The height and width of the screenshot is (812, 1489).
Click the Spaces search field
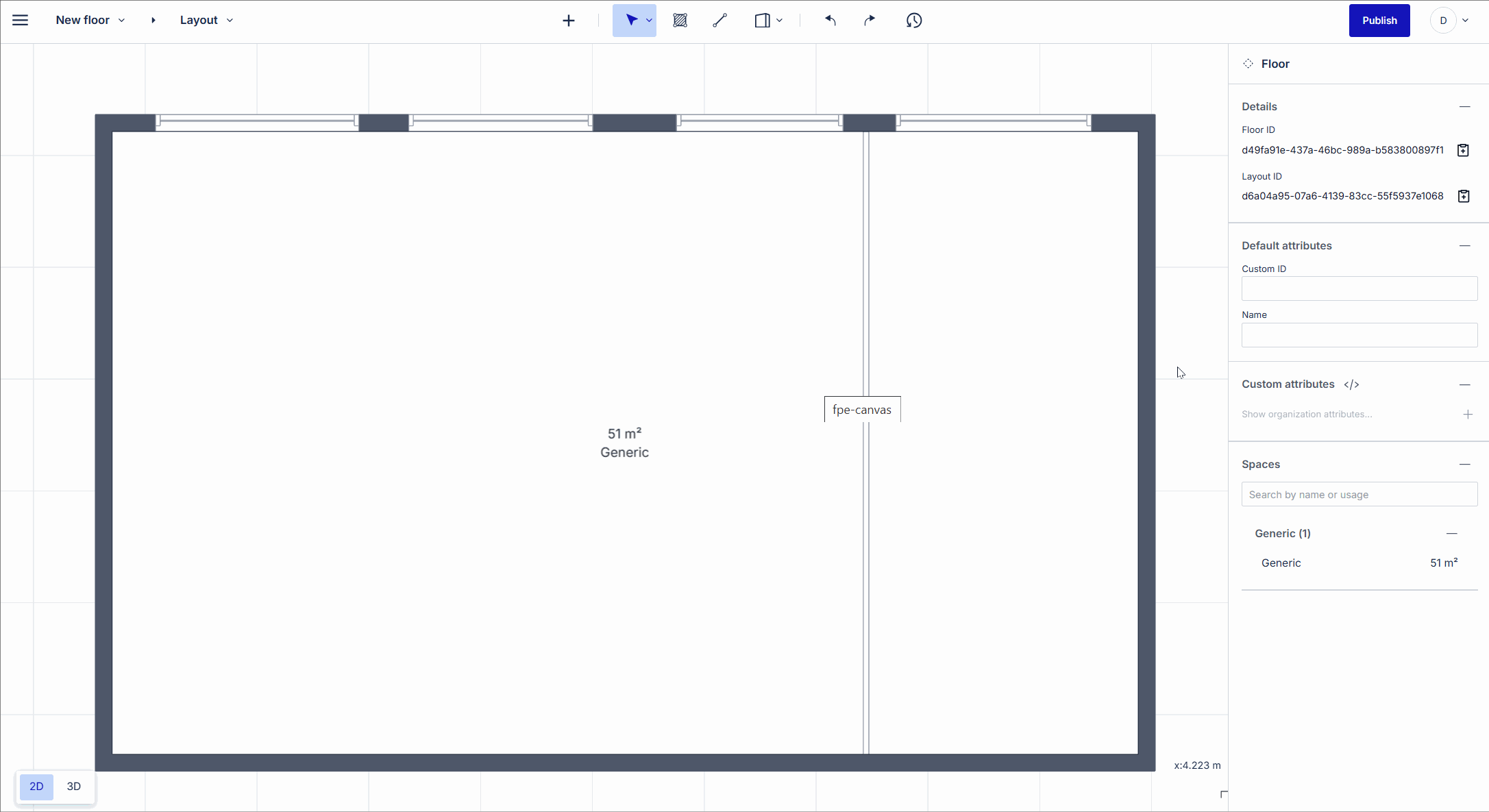tap(1359, 494)
